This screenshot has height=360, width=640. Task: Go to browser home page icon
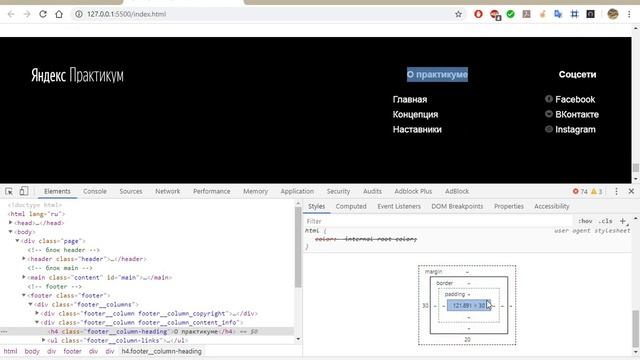[x=59, y=14]
